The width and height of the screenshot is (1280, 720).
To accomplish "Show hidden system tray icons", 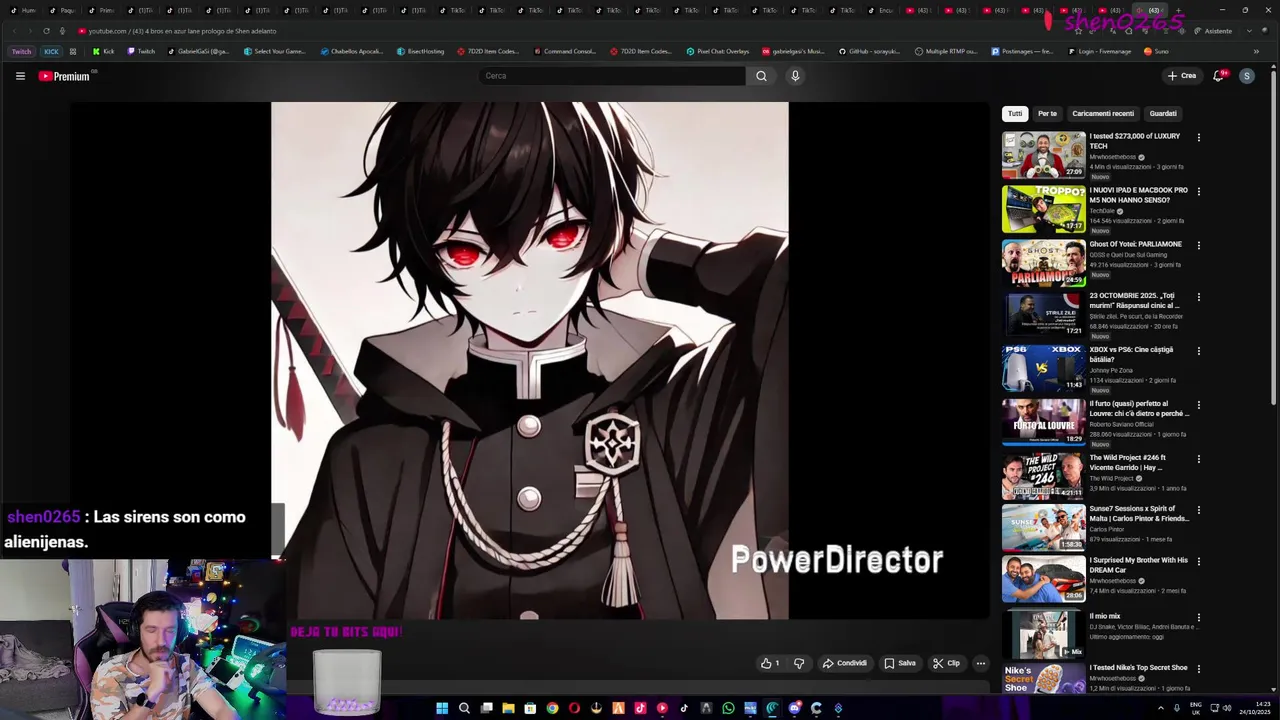I will pyautogui.click(x=1161, y=708).
